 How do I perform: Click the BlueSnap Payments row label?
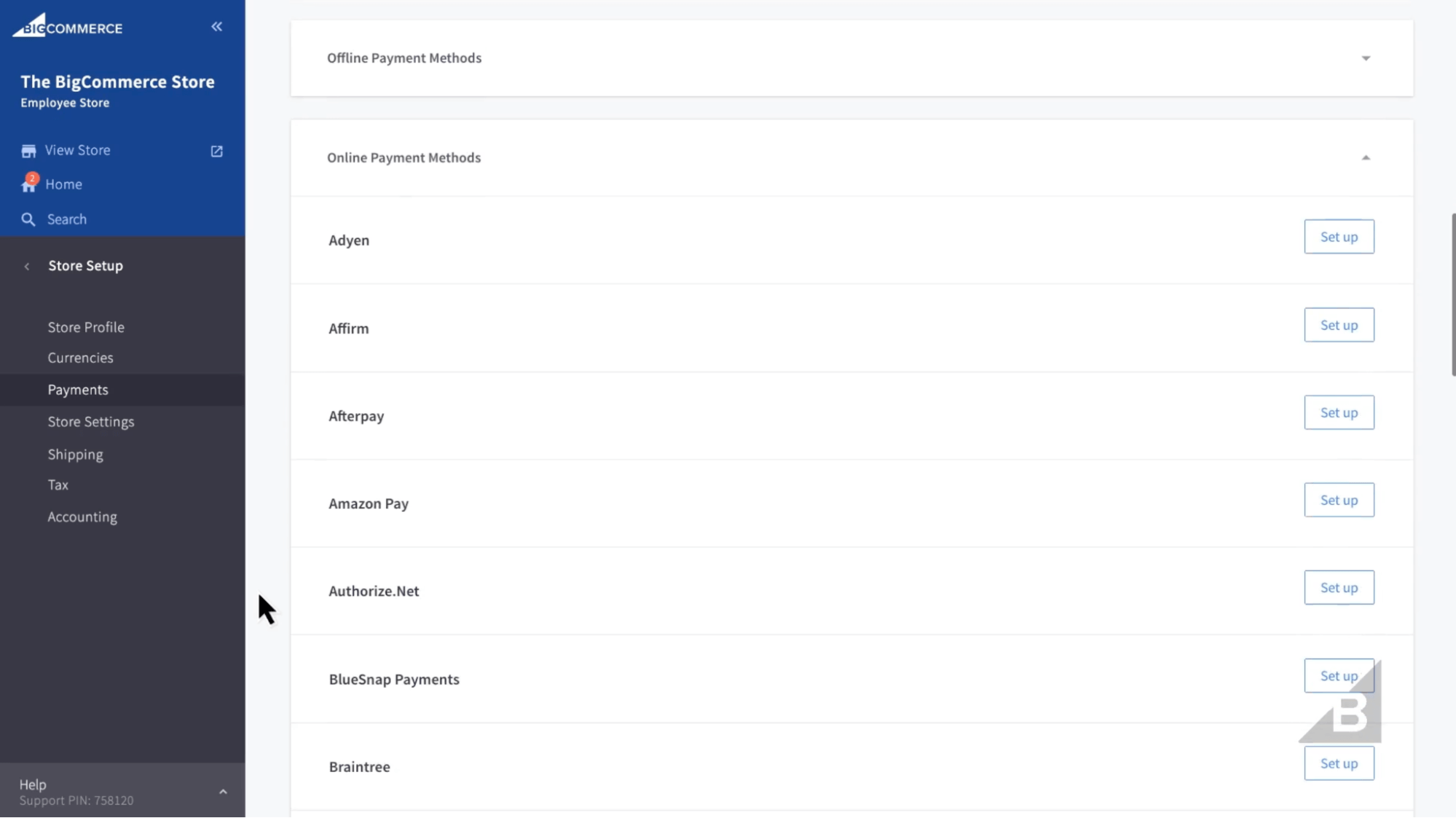click(x=394, y=680)
